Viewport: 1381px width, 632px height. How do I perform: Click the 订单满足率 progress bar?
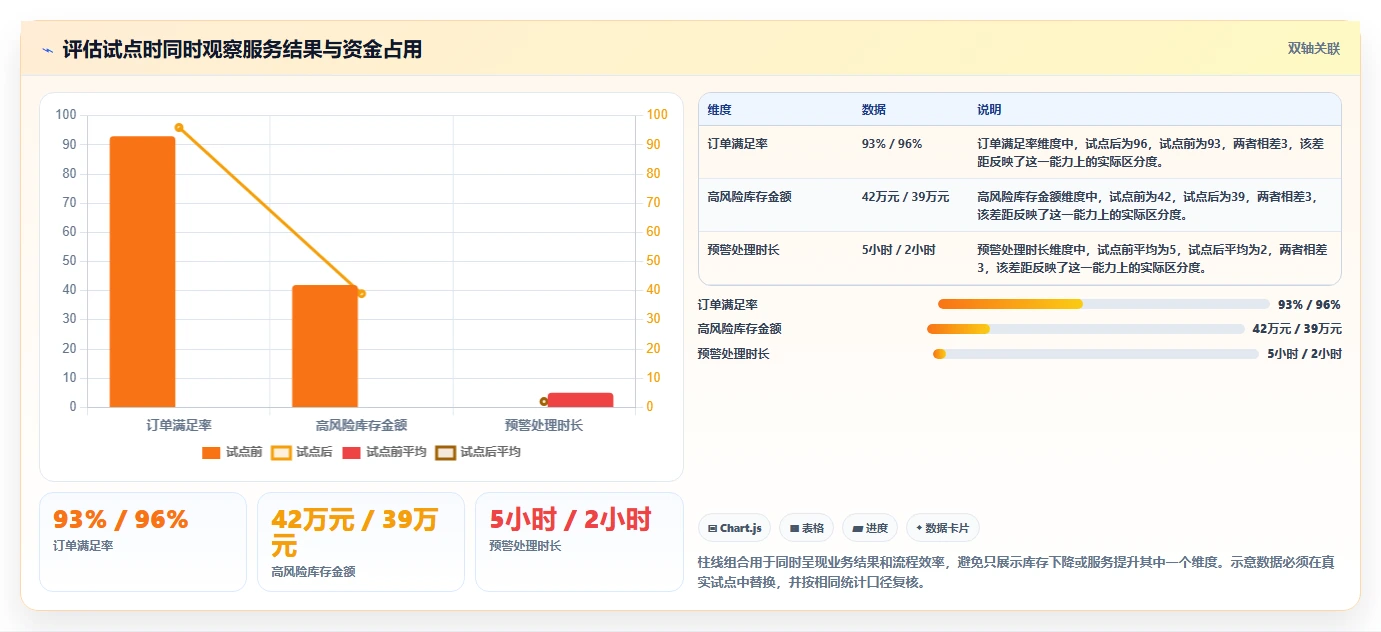pyautogui.click(x=1103, y=304)
